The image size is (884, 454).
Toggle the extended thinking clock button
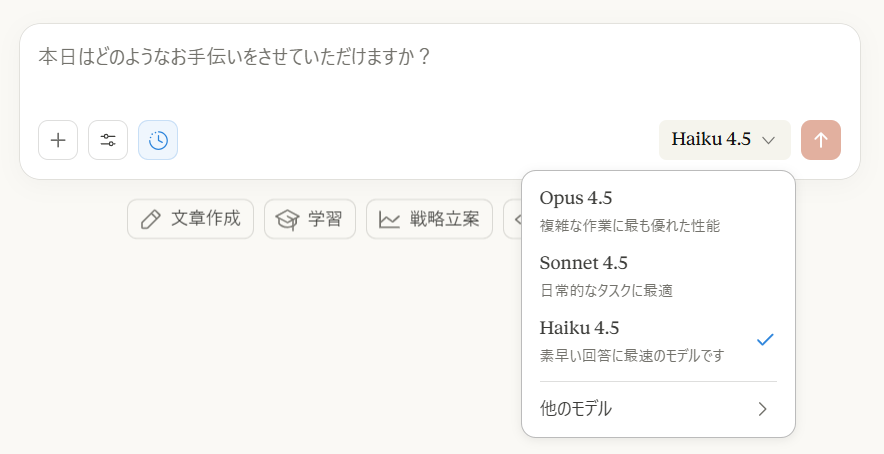[158, 140]
